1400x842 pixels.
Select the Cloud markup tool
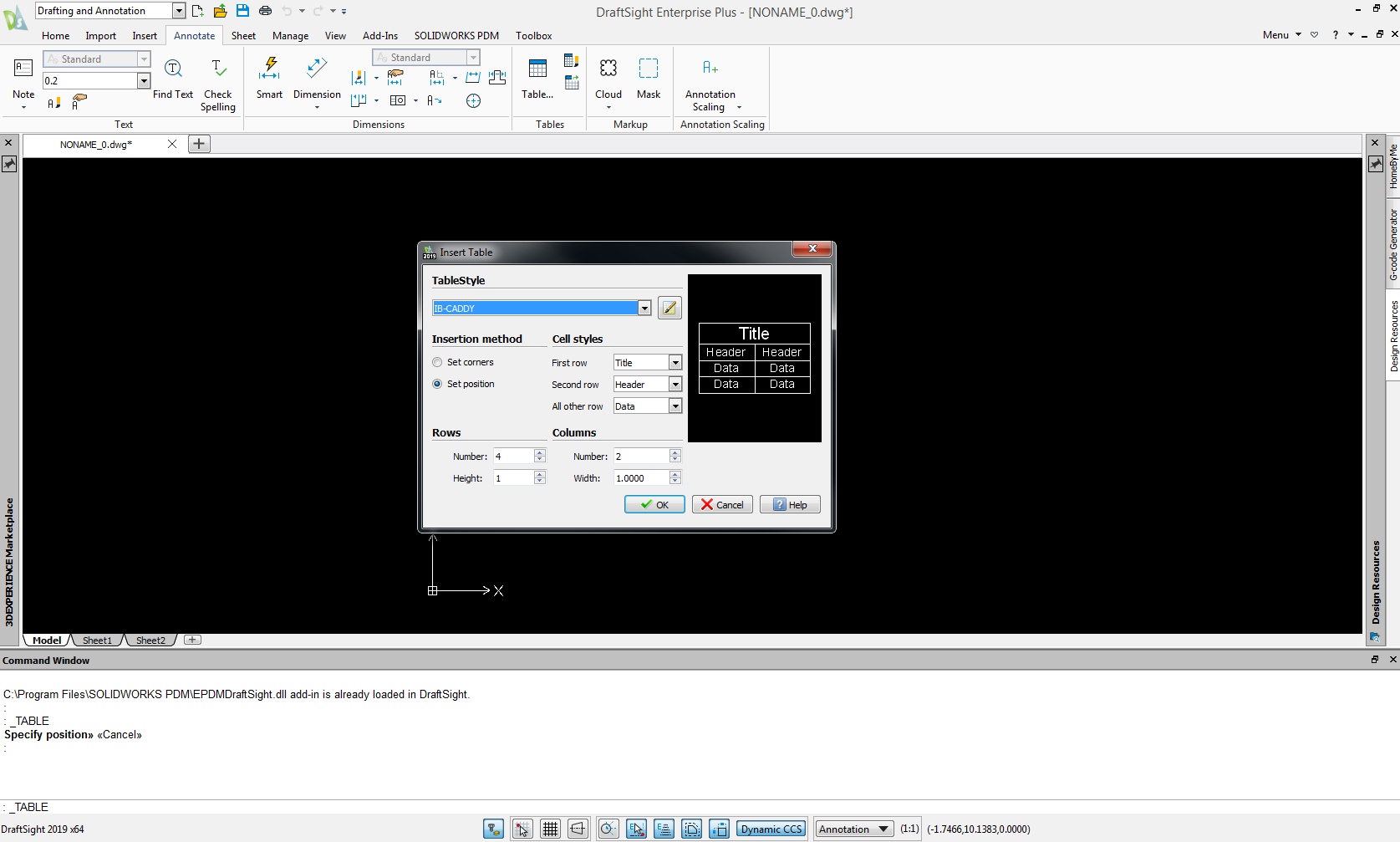click(x=608, y=69)
